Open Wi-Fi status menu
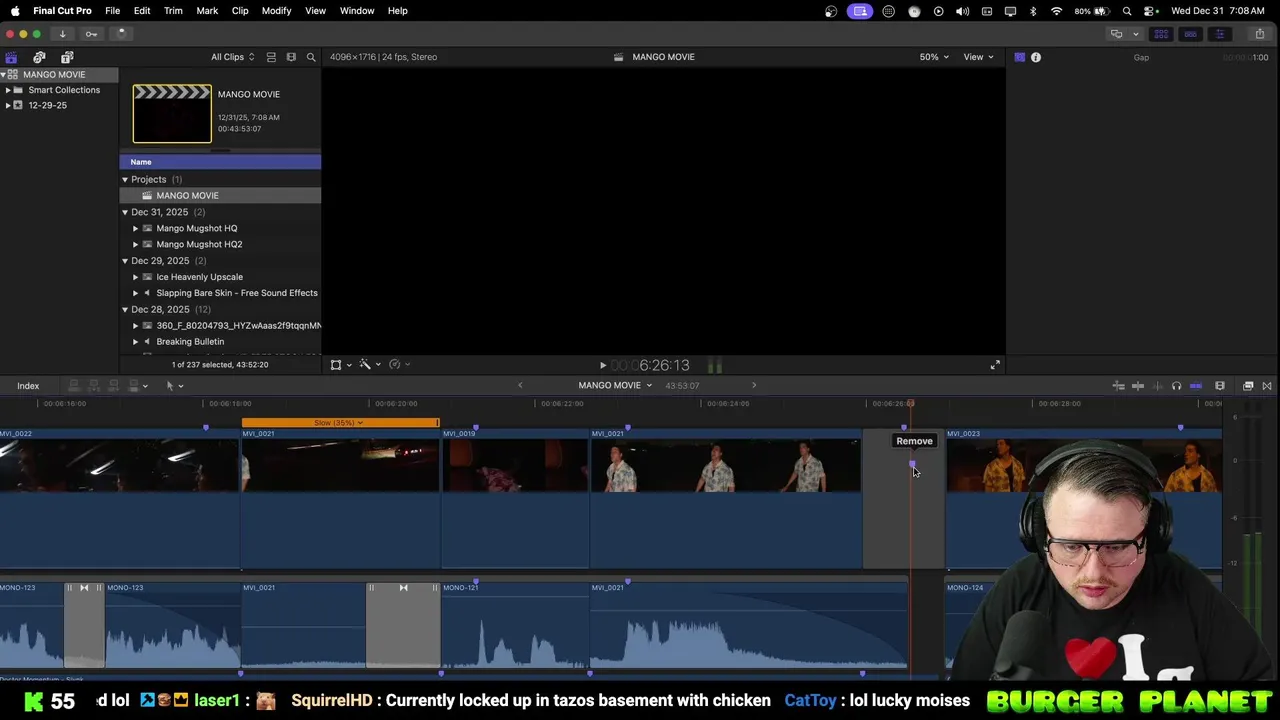The width and height of the screenshot is (1280, 720). [x=1057, y=11]
